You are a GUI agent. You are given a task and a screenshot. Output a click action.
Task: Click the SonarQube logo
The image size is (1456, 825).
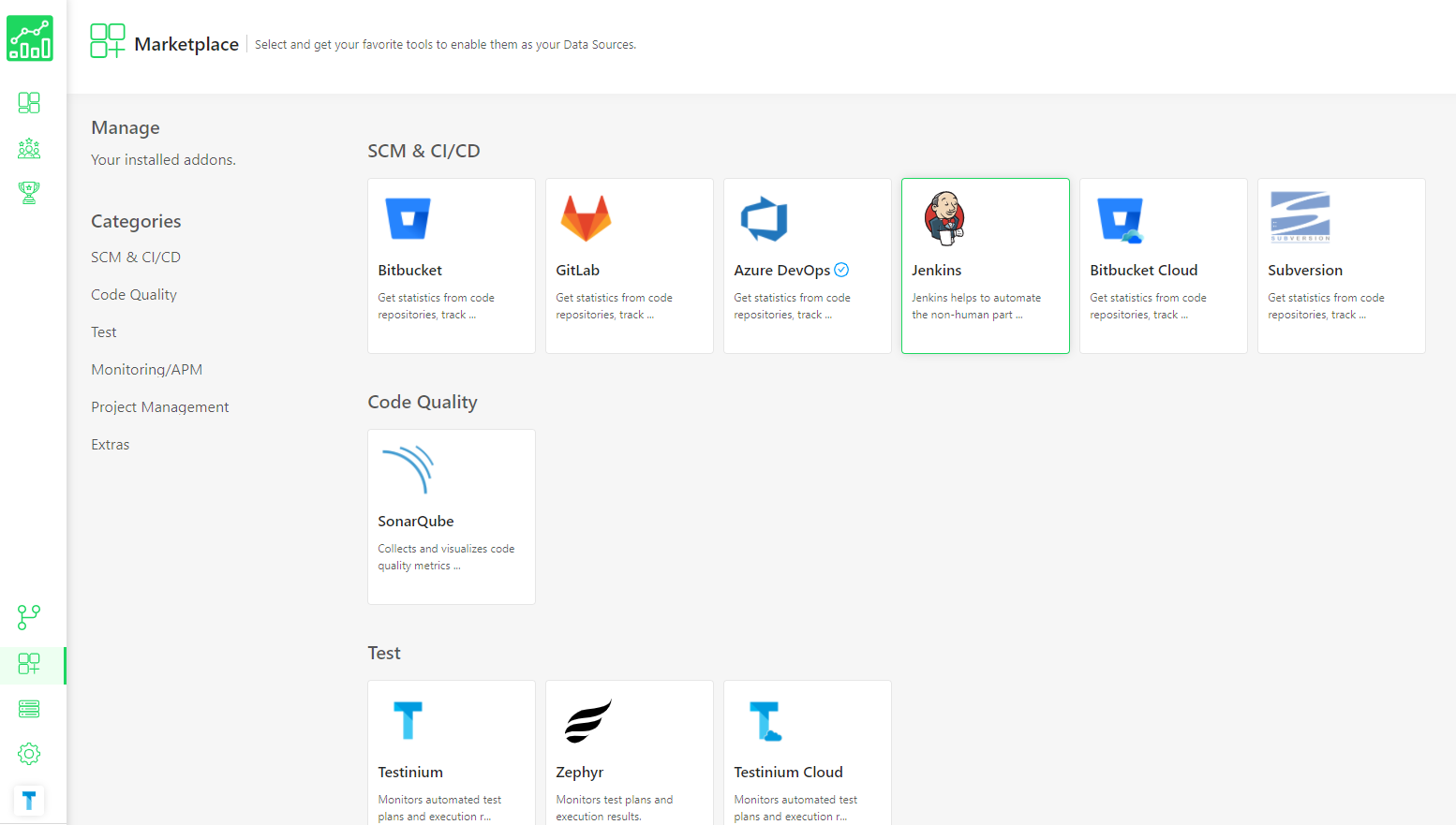point(409,469)
